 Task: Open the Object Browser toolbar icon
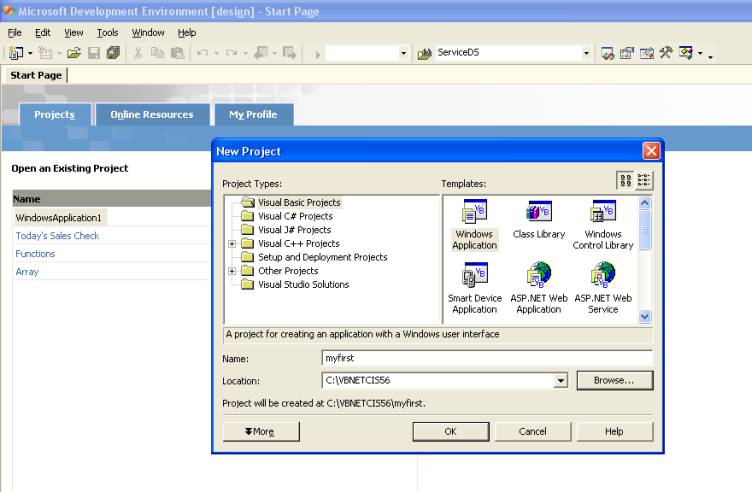coord(646,53)
